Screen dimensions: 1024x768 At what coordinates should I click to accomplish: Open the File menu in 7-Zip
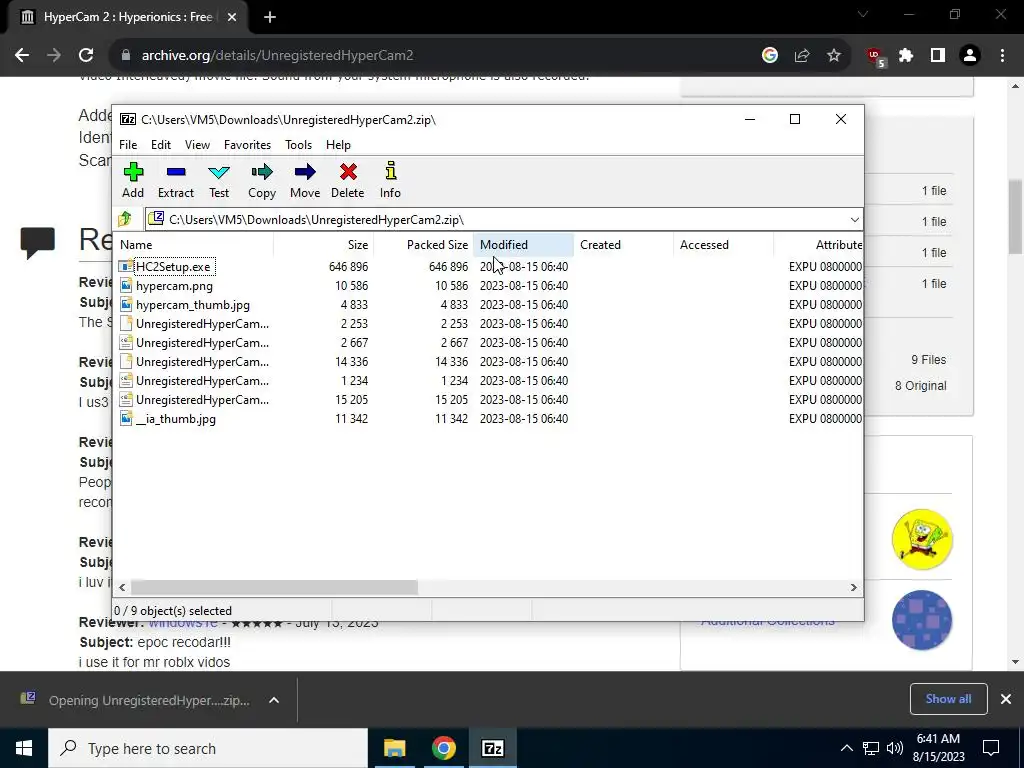tap(128, 145)
